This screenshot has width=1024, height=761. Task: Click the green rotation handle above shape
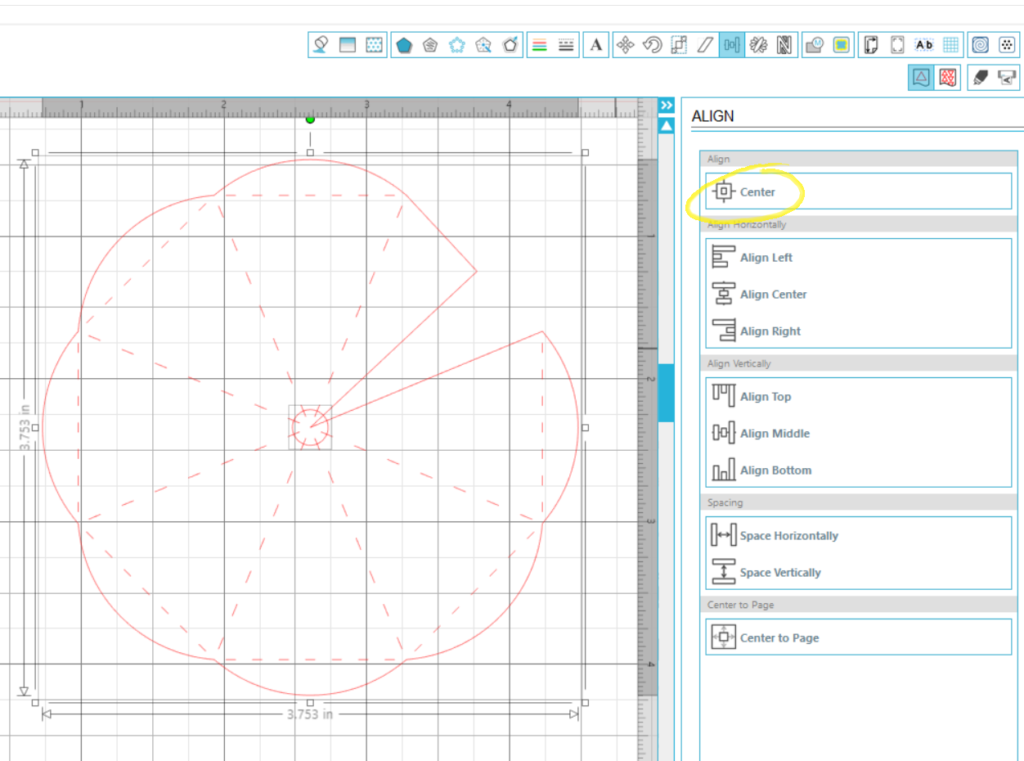tap(310, 119)
